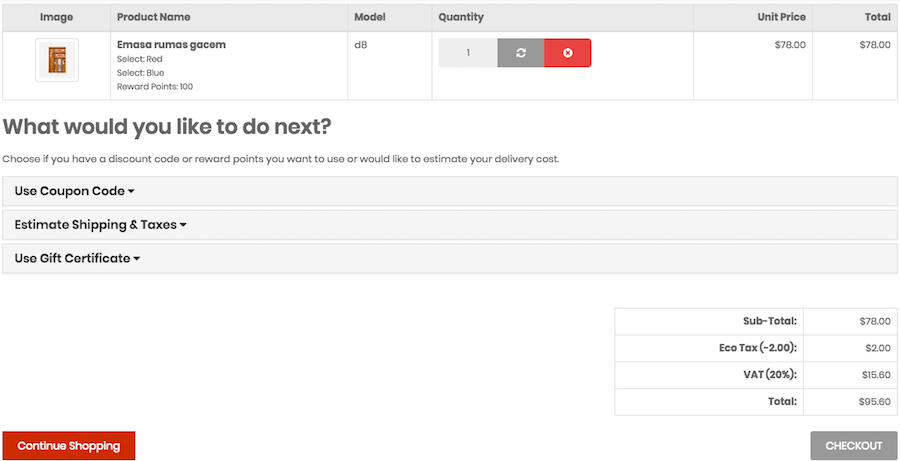Select the Model column header

pos(370,17)
